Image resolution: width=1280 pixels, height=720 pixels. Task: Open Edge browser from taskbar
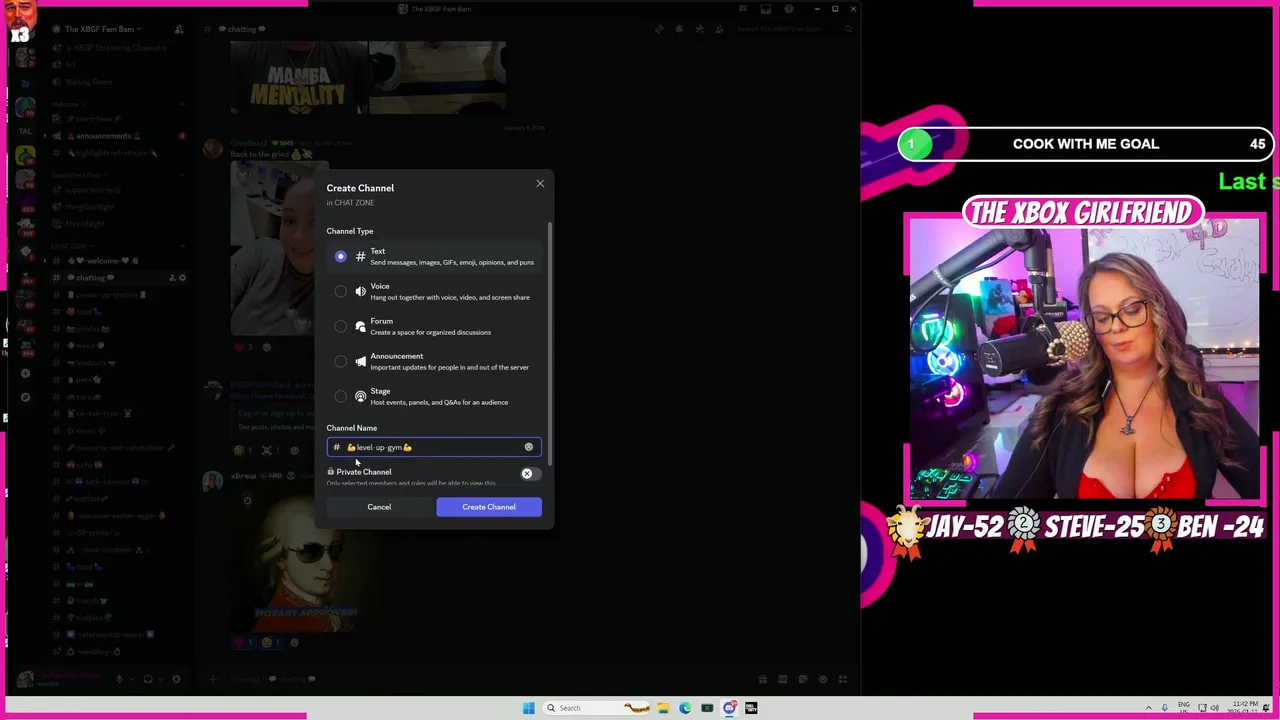coord(685,708)
